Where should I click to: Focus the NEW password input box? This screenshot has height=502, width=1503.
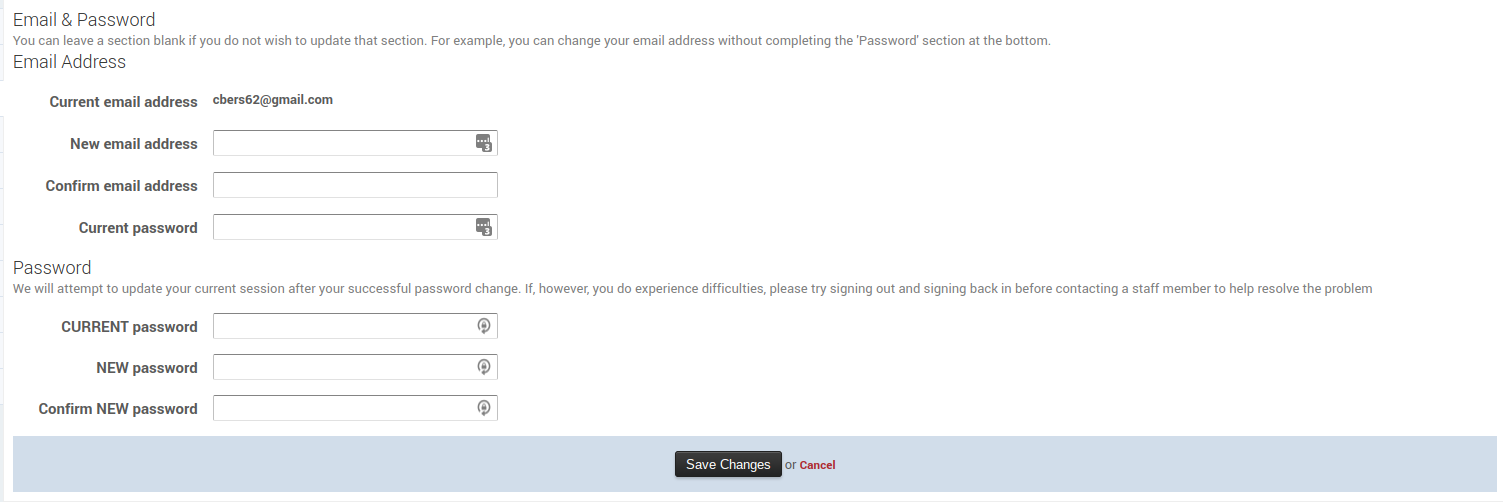click(342, 367)
